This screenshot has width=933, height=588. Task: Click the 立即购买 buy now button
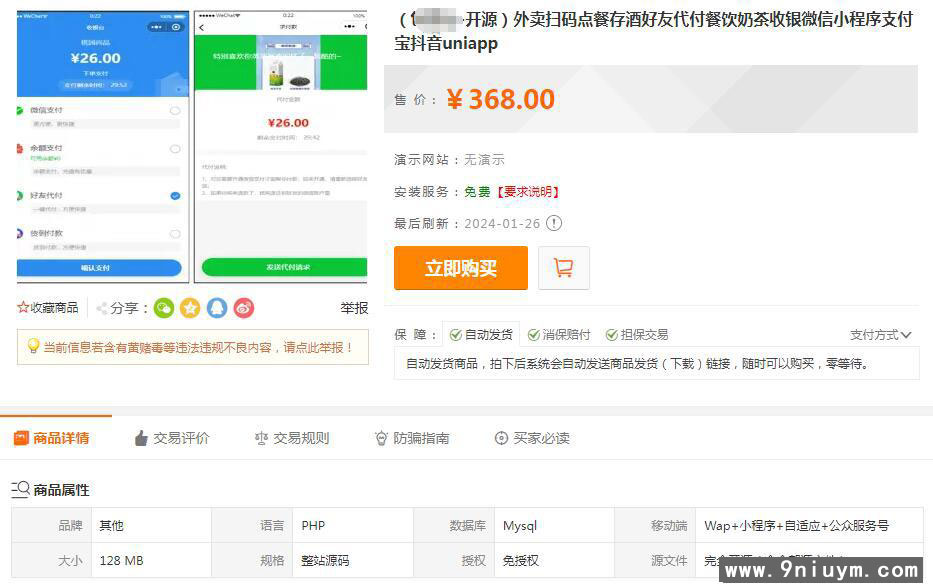(461, 268)
